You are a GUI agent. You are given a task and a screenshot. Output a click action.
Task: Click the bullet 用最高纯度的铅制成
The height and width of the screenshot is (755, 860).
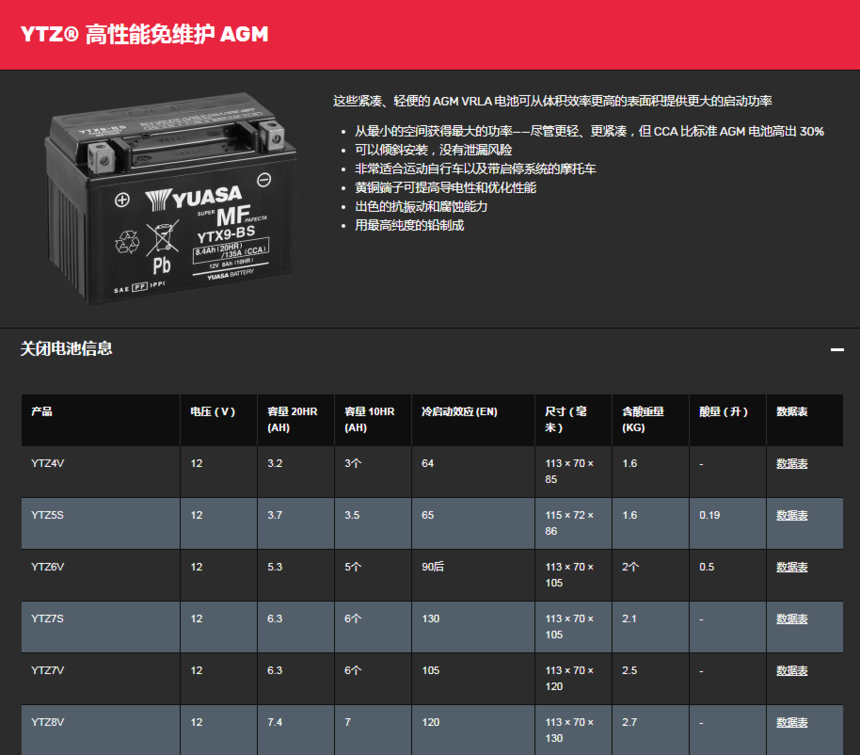(409, 225)
